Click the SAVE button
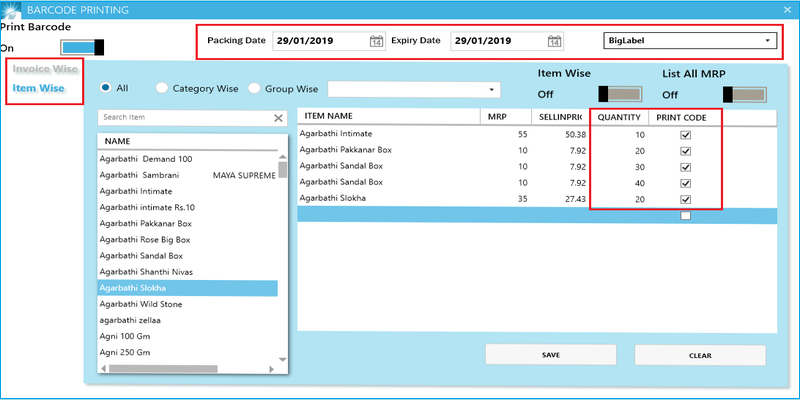This screenshot has width=800, height=400. pyautogui.click(x=550, y=355)
